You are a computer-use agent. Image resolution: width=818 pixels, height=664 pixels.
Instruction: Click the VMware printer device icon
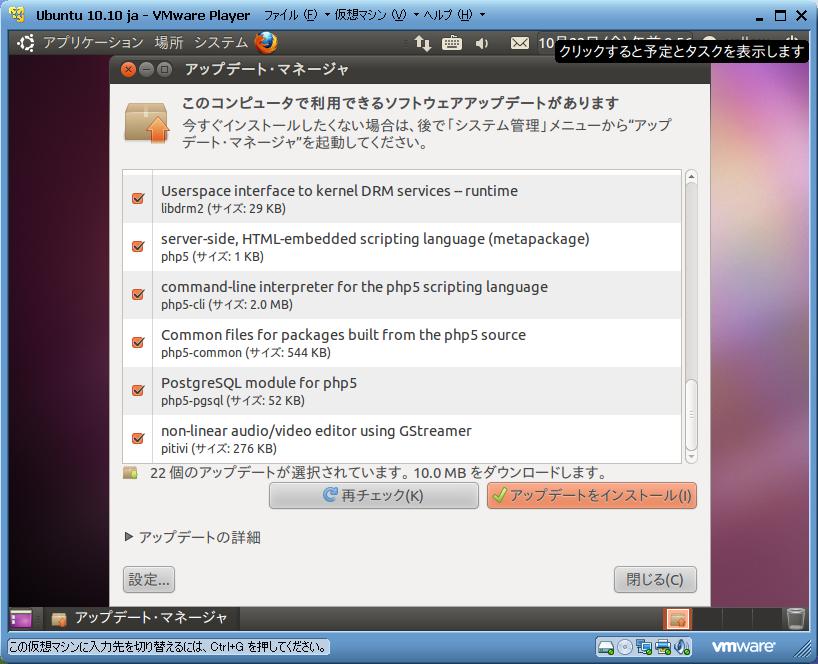[x=663, y=647]
